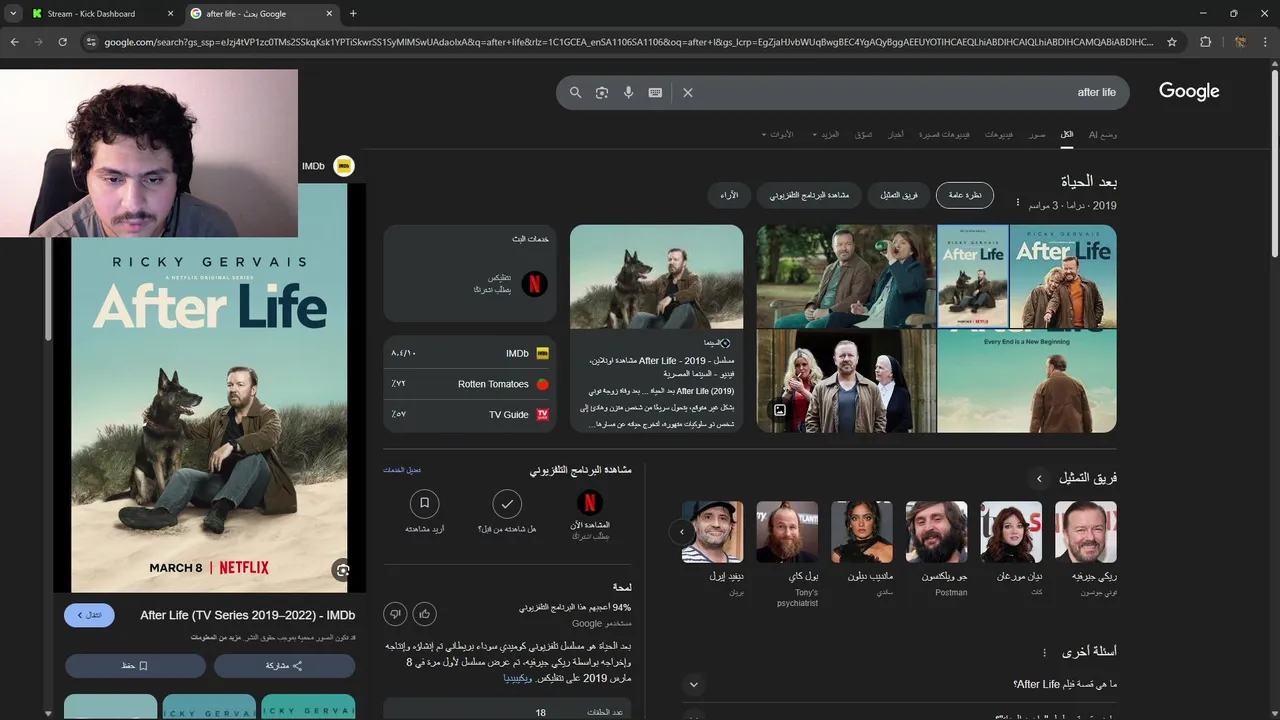Open Ricky Gervais cast thumbnail
Screen dimensions: 1280x720
1086,532
